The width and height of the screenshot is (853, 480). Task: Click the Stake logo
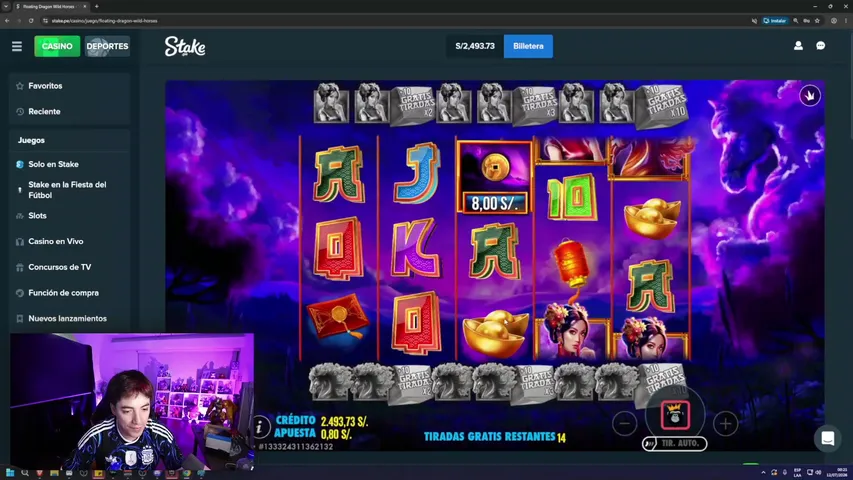[x=185, y=47]
